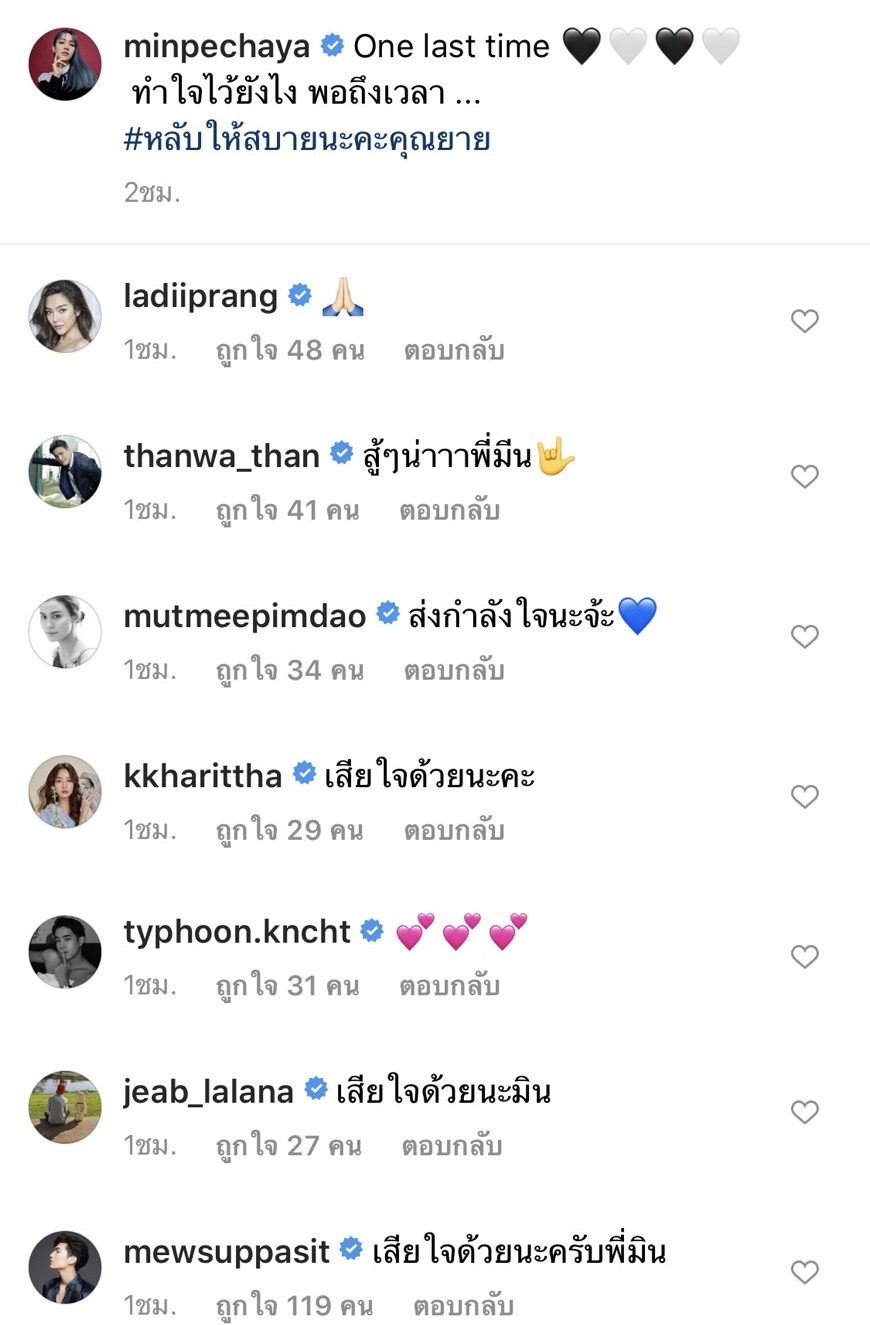870x1325 pixels.
Task: View the 48 likes on ladiiprang's comment
Action: coord(290,351)
